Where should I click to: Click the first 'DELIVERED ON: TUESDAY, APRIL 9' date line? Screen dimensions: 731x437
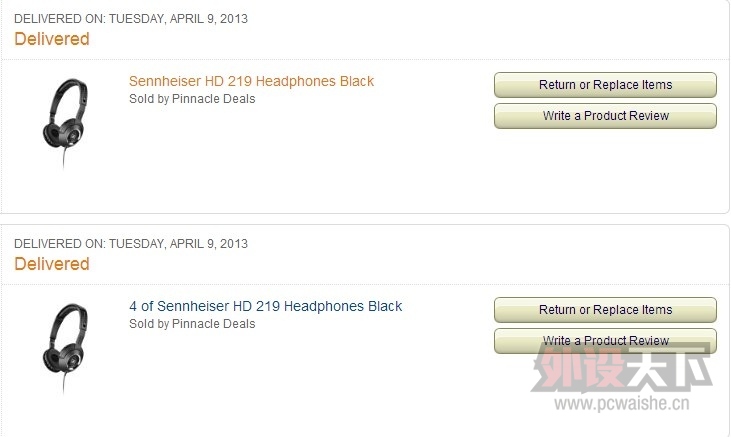pos(131,19)
